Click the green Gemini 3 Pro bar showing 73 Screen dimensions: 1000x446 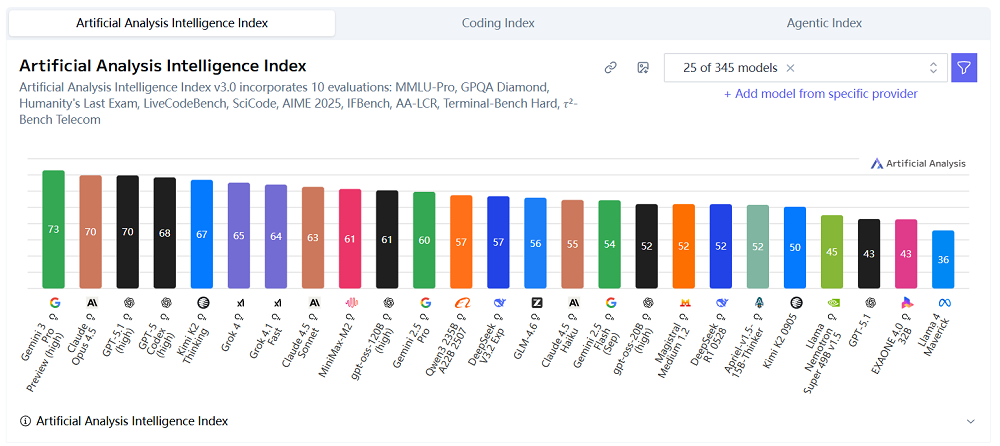tap(53, 229)
